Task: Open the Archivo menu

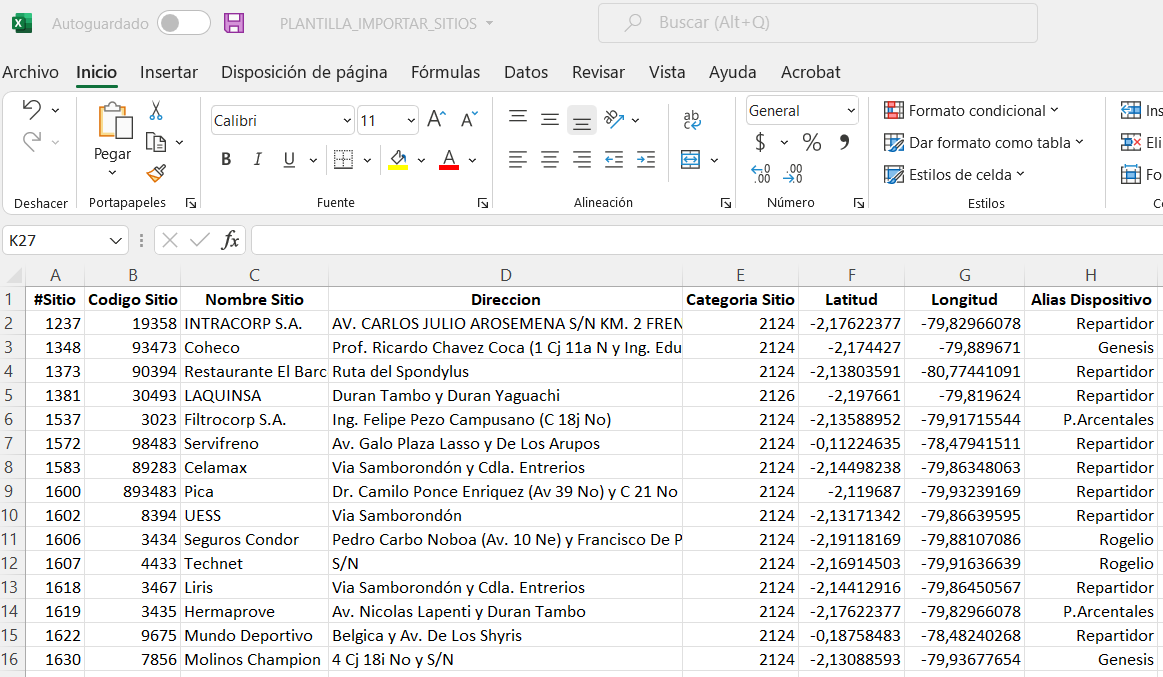Action: point(30,72)
